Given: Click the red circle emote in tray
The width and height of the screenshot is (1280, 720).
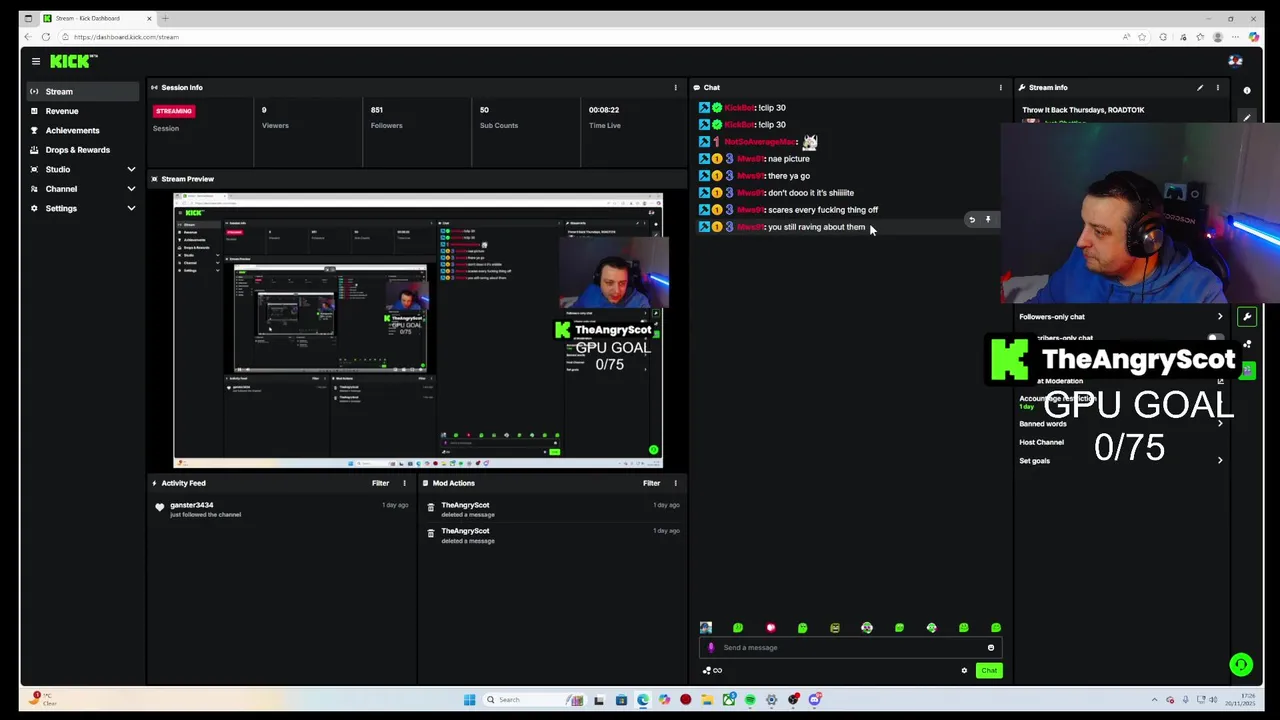Looking at the screenshot, I should click(x=770, y=628).
